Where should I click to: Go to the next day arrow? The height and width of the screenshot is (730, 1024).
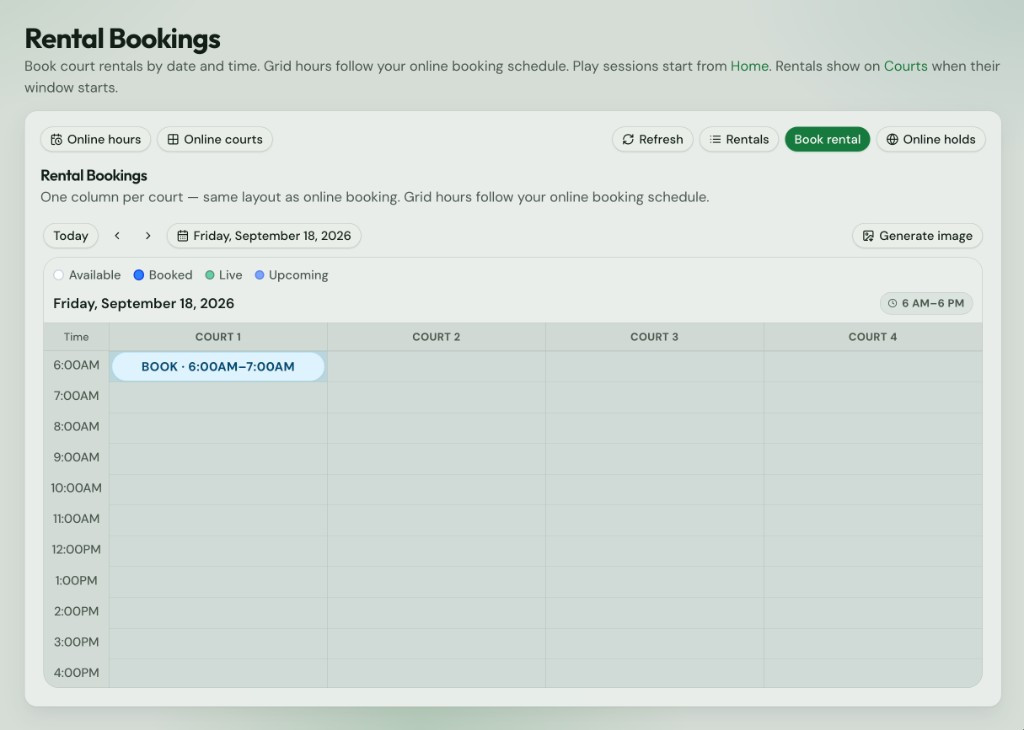148,236
